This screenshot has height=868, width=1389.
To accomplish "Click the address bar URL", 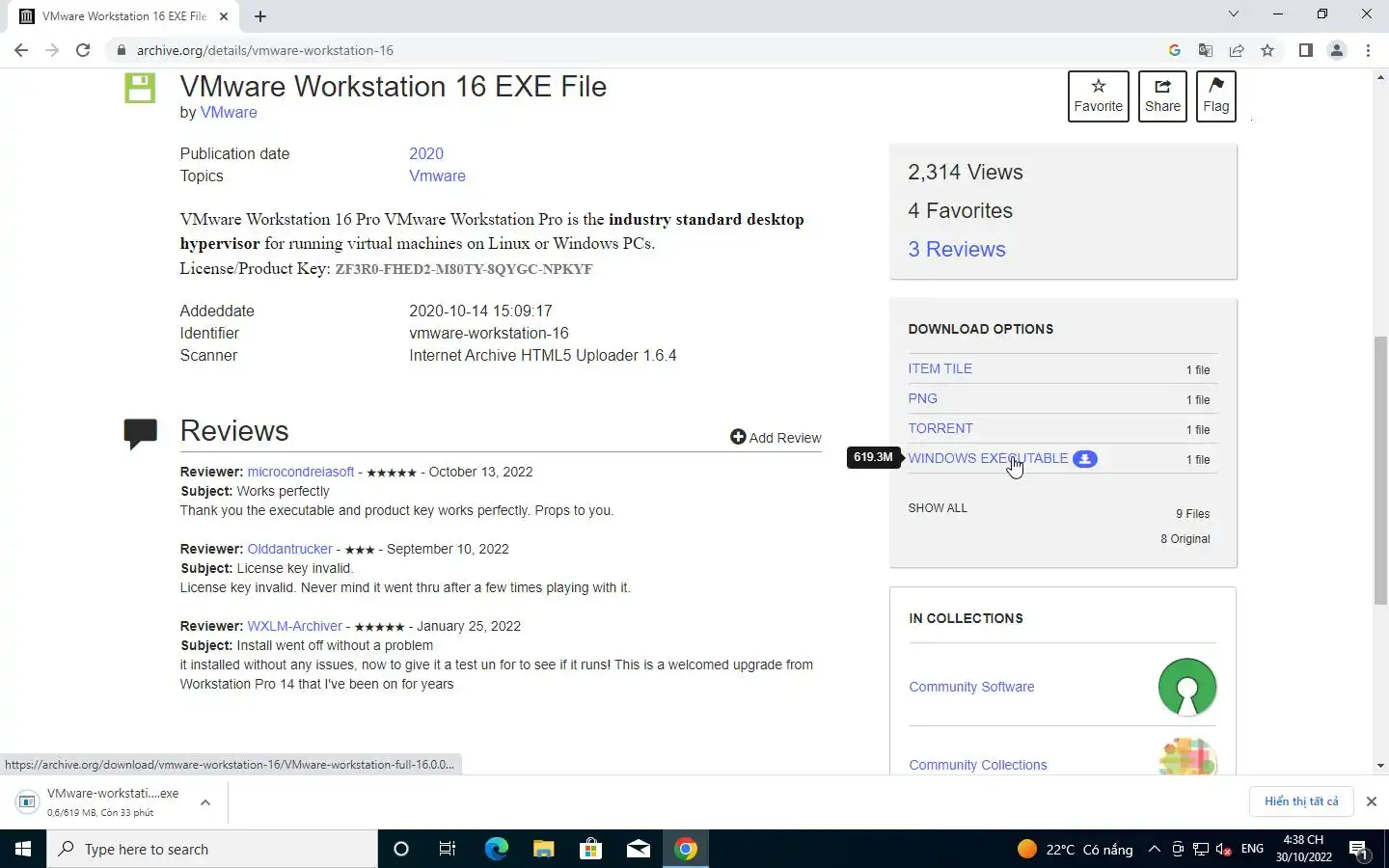I will click(264, 50).
